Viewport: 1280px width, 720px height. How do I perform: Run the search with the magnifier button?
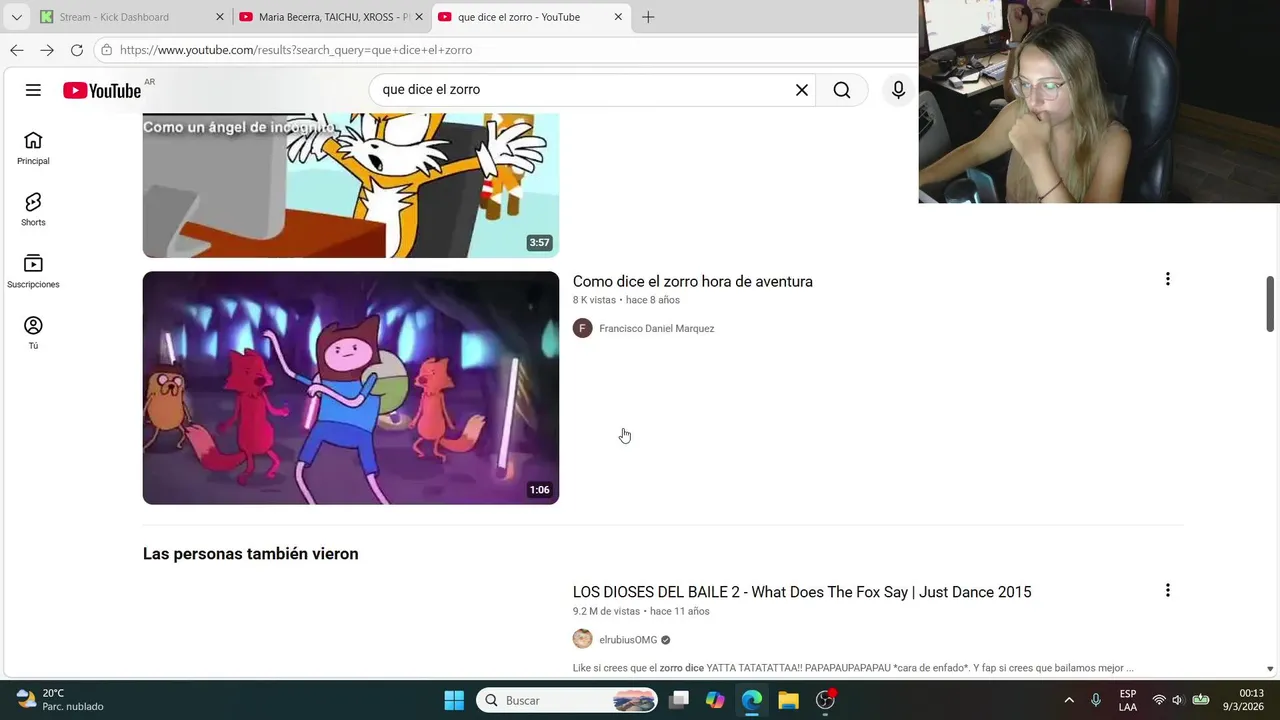(842, 90)
